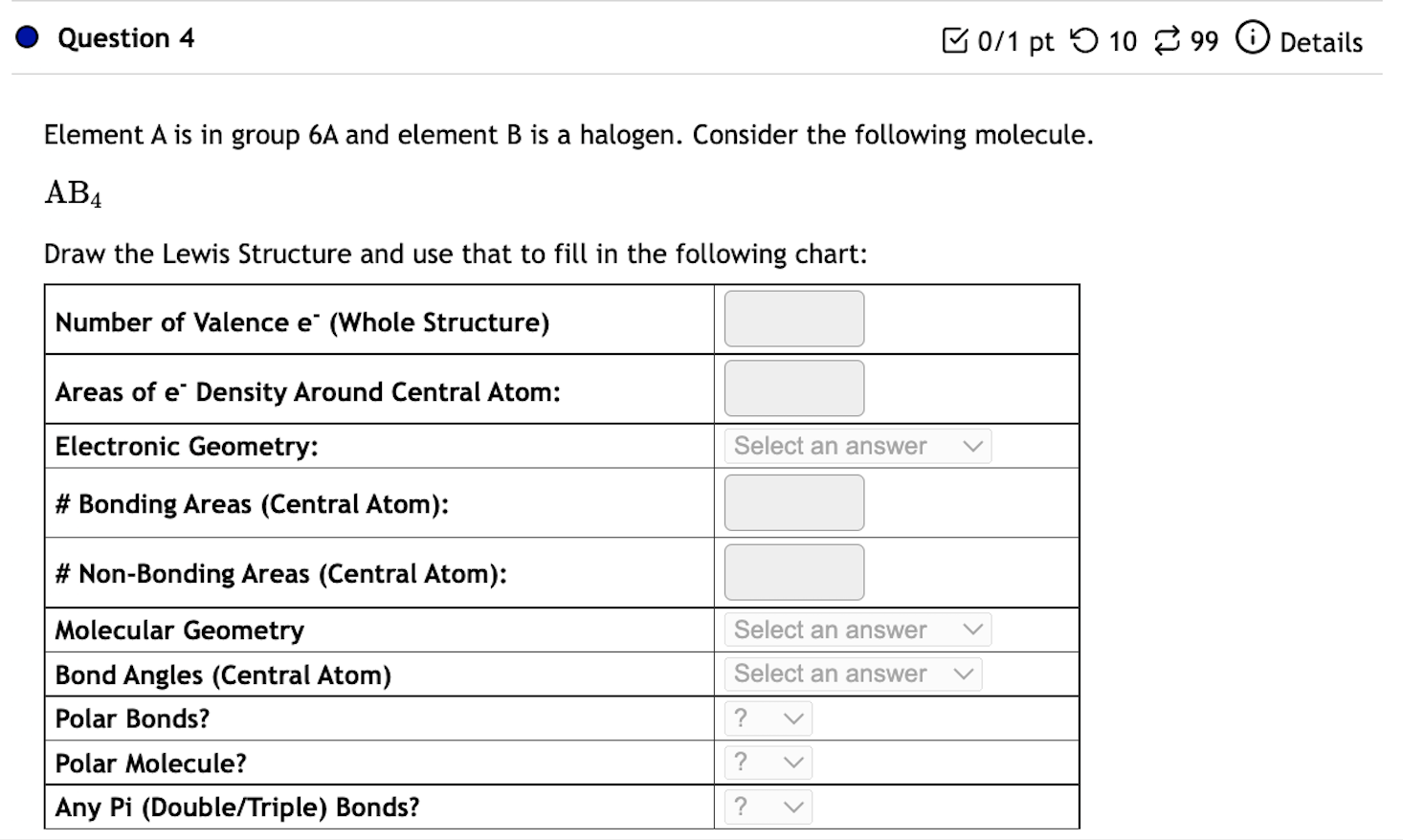Open the Polar Molecule dropdown
The height and width of the screenshot is (840, 1403).
[x=767, y=763]
